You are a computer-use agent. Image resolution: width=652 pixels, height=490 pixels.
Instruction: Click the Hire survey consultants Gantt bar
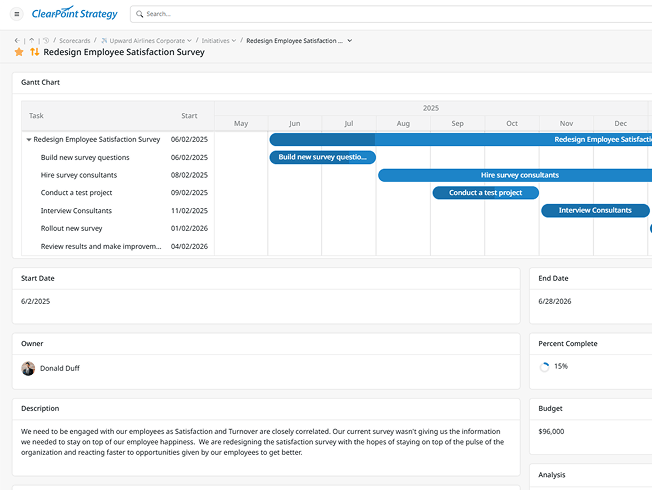click(515, 175)
